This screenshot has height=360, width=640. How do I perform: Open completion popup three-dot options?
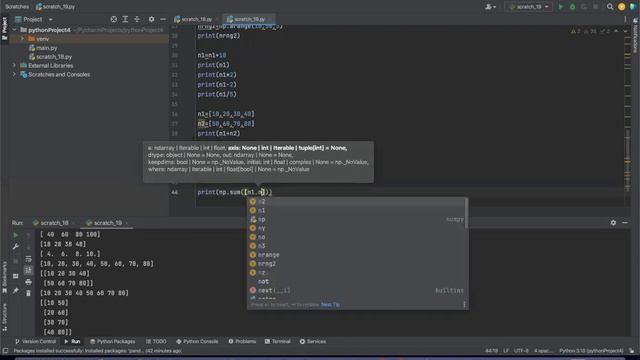pos(464,305)
